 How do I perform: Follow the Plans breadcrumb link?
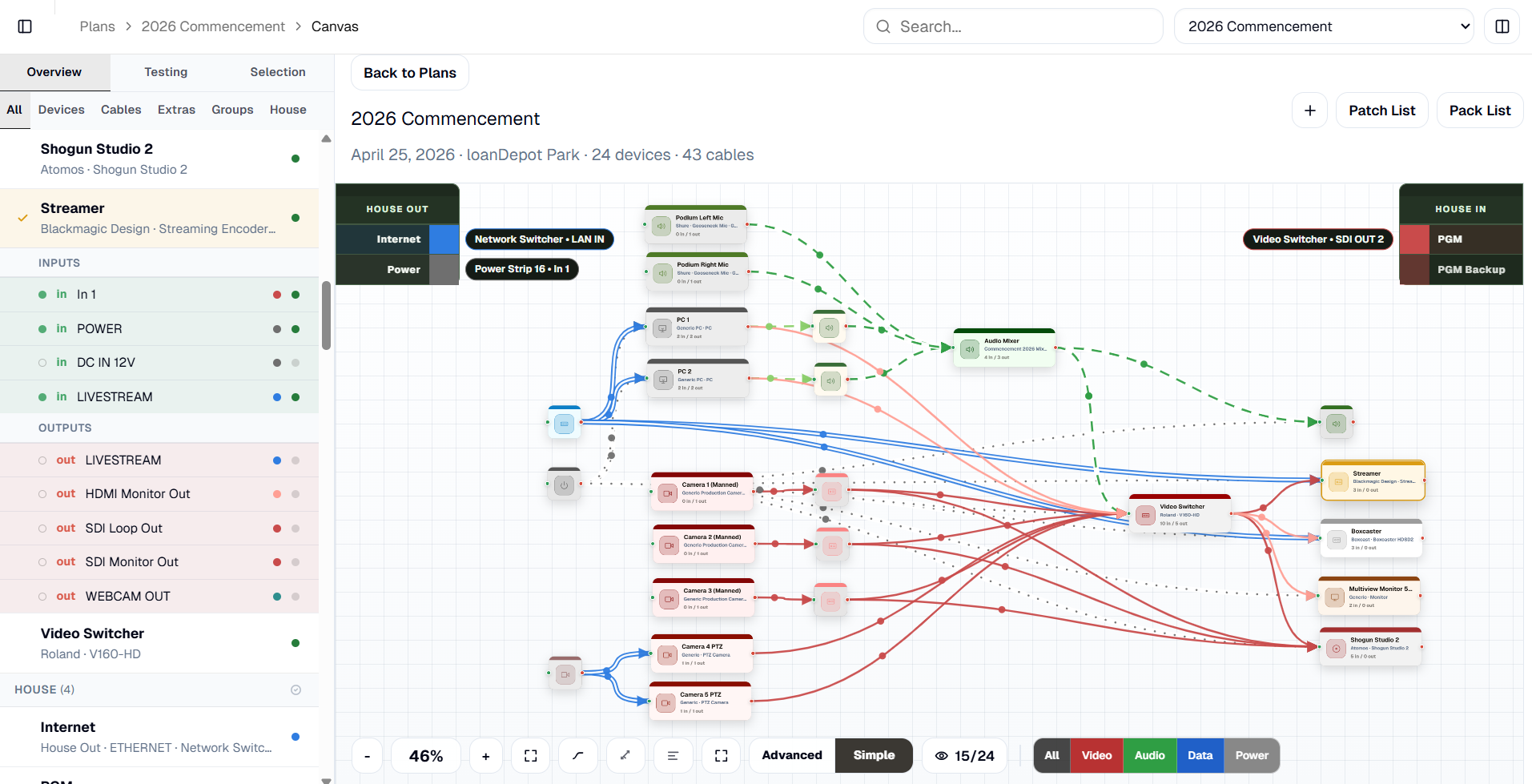click(x=98, y=26)
